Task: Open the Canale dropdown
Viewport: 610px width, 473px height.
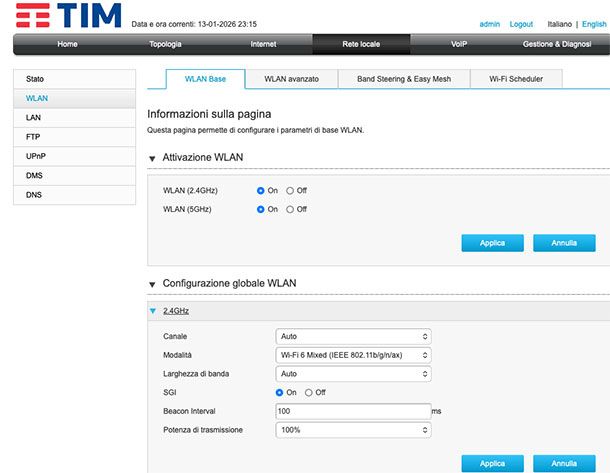Action: coord(353,336)
